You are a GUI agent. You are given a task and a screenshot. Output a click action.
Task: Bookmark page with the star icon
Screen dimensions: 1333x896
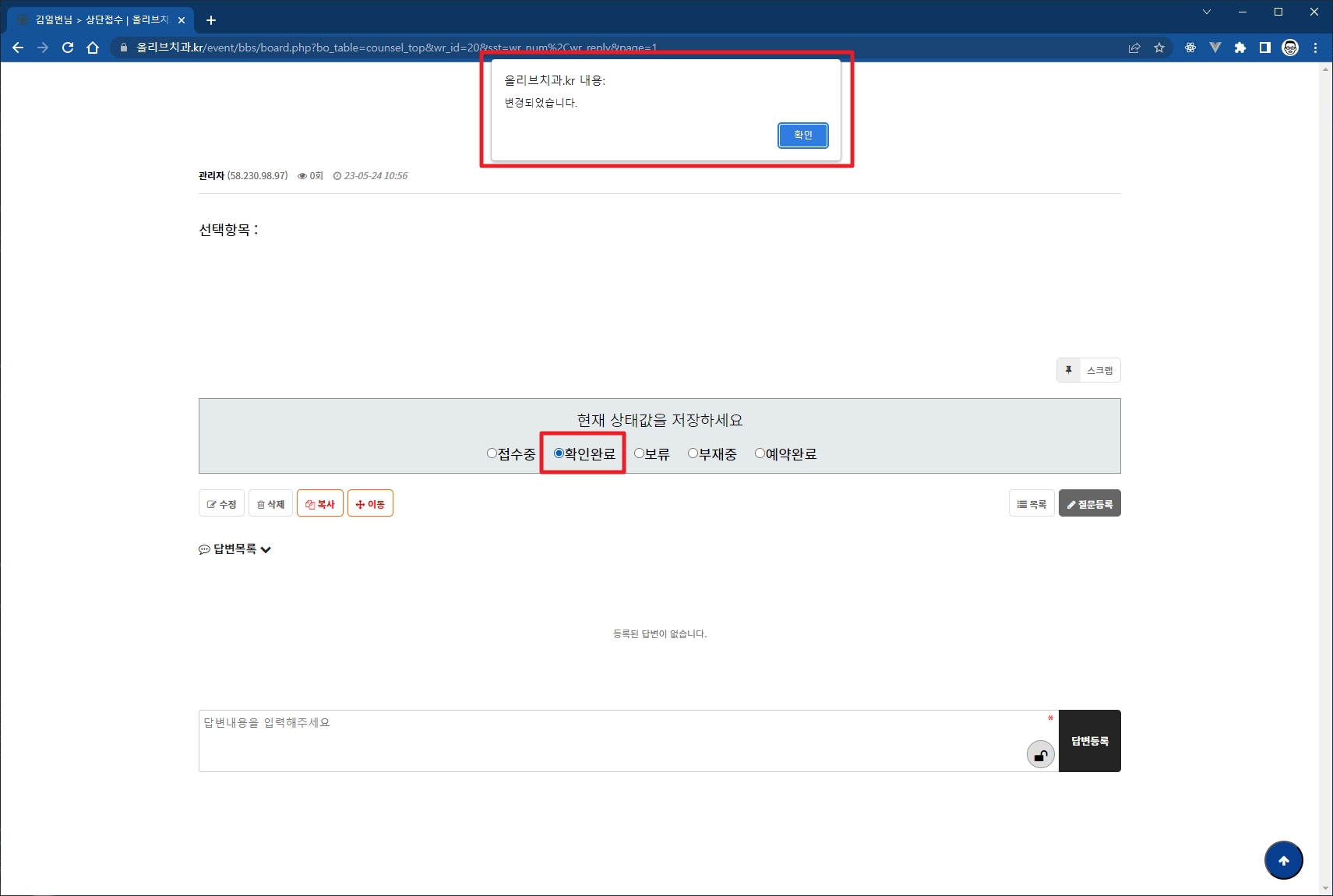1159,48
